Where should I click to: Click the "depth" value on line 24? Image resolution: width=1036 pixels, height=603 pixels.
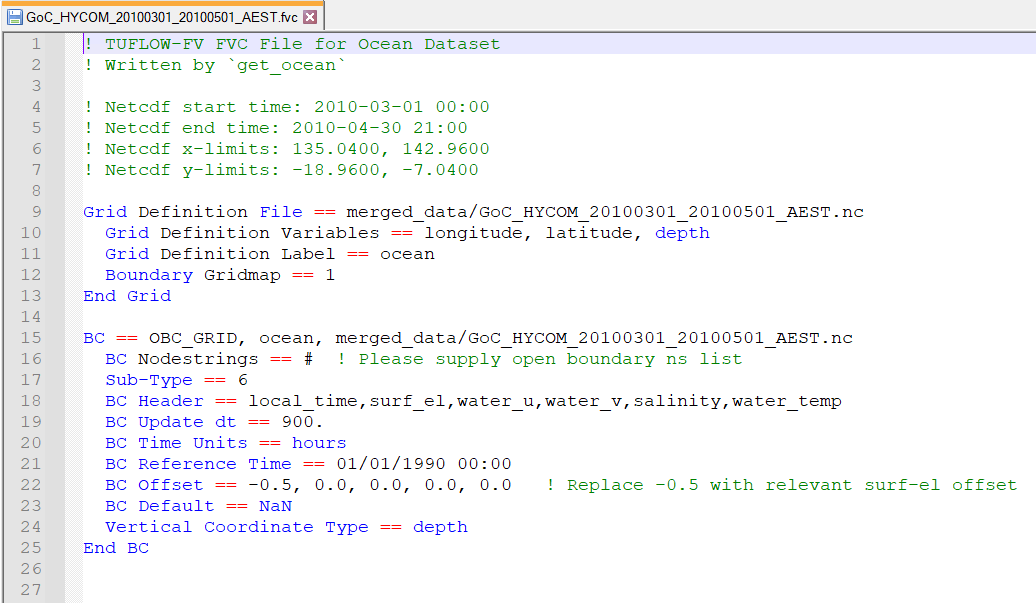[440, 527]
